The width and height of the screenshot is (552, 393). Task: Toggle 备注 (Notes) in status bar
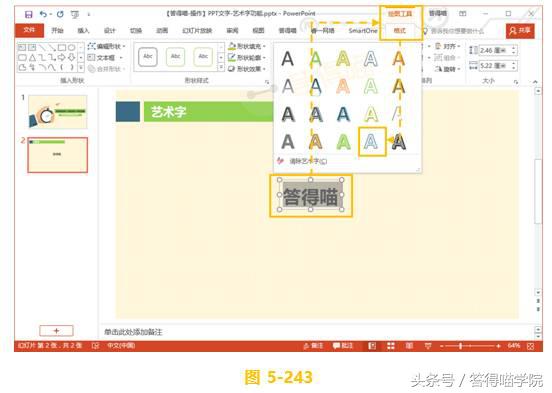coord(313,346)
